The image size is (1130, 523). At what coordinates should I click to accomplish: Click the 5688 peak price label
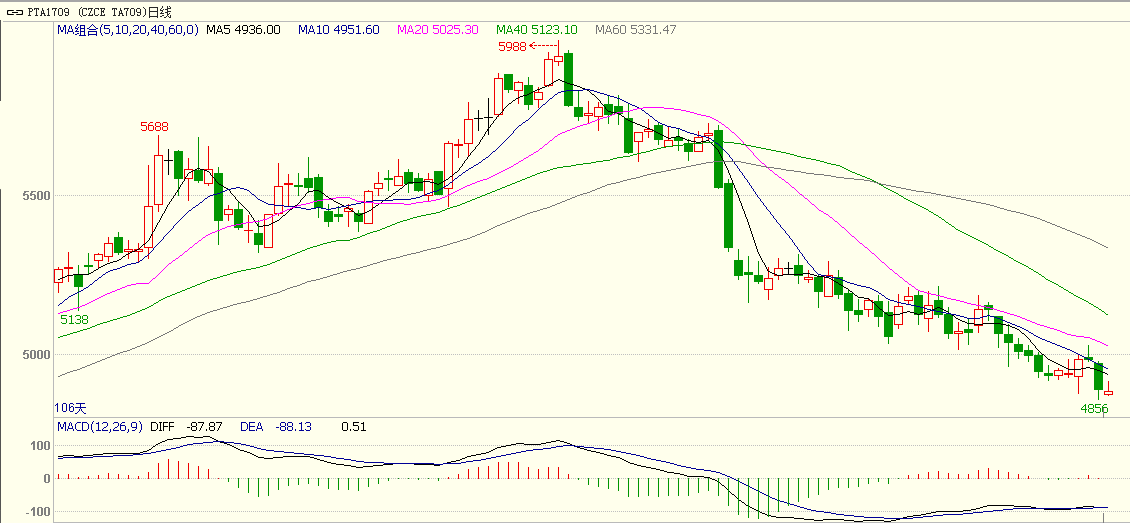click(x=154, y=127)
